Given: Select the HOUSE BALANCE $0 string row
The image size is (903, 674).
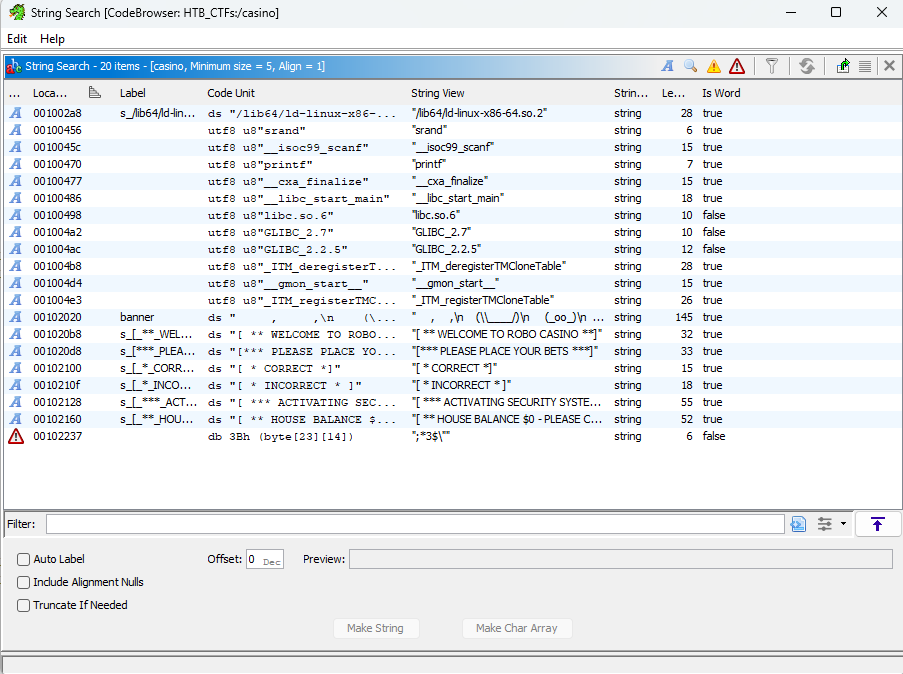Looking at the screenshot, I should pos(453,419).
